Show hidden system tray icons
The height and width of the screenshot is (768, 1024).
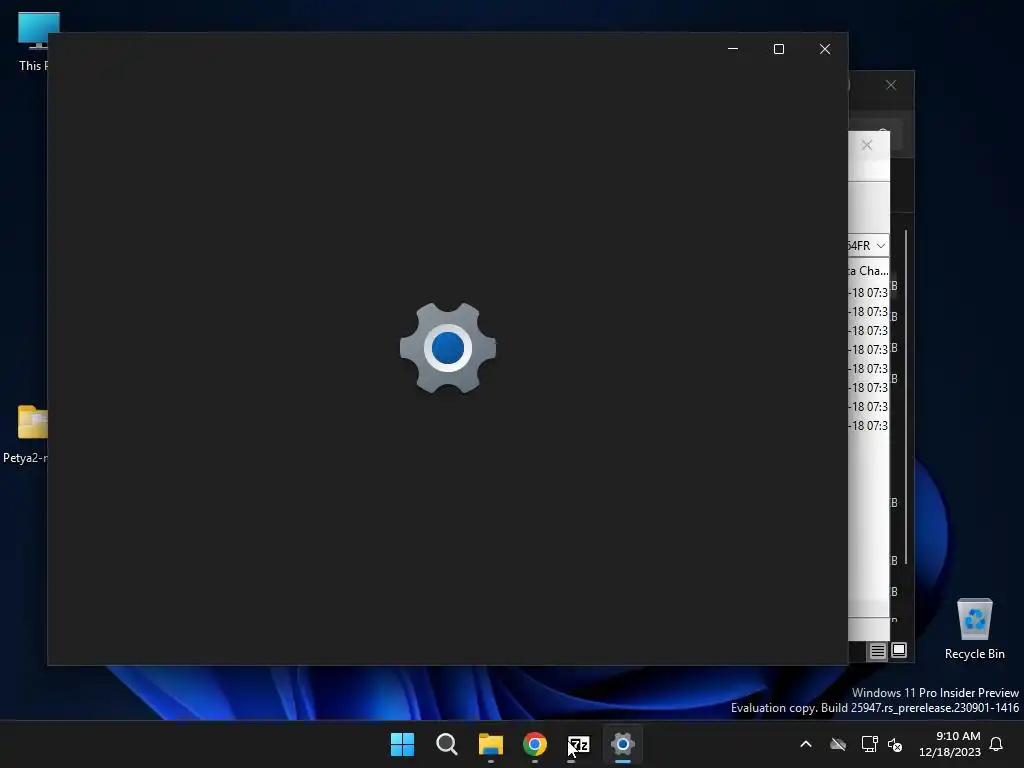point(806,744)
